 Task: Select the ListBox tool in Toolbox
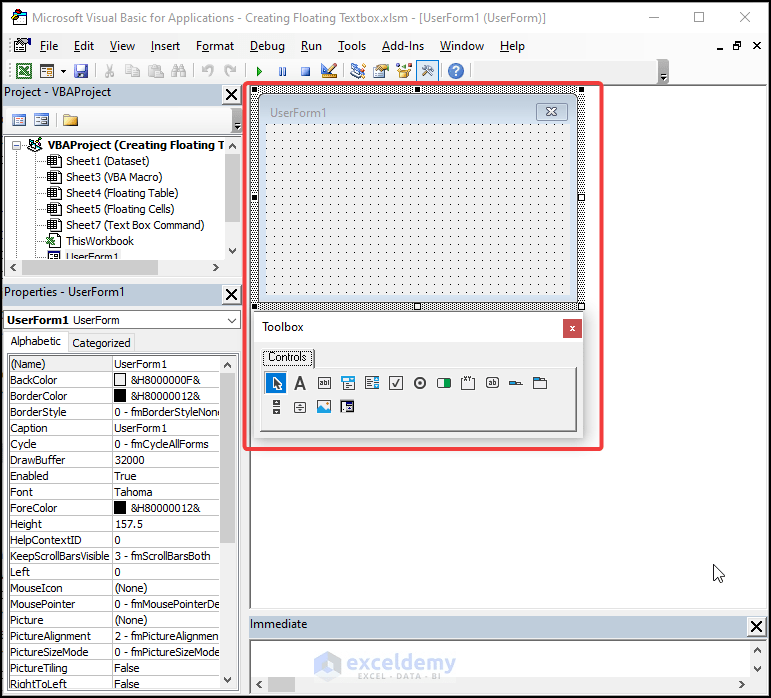point(372,383)
